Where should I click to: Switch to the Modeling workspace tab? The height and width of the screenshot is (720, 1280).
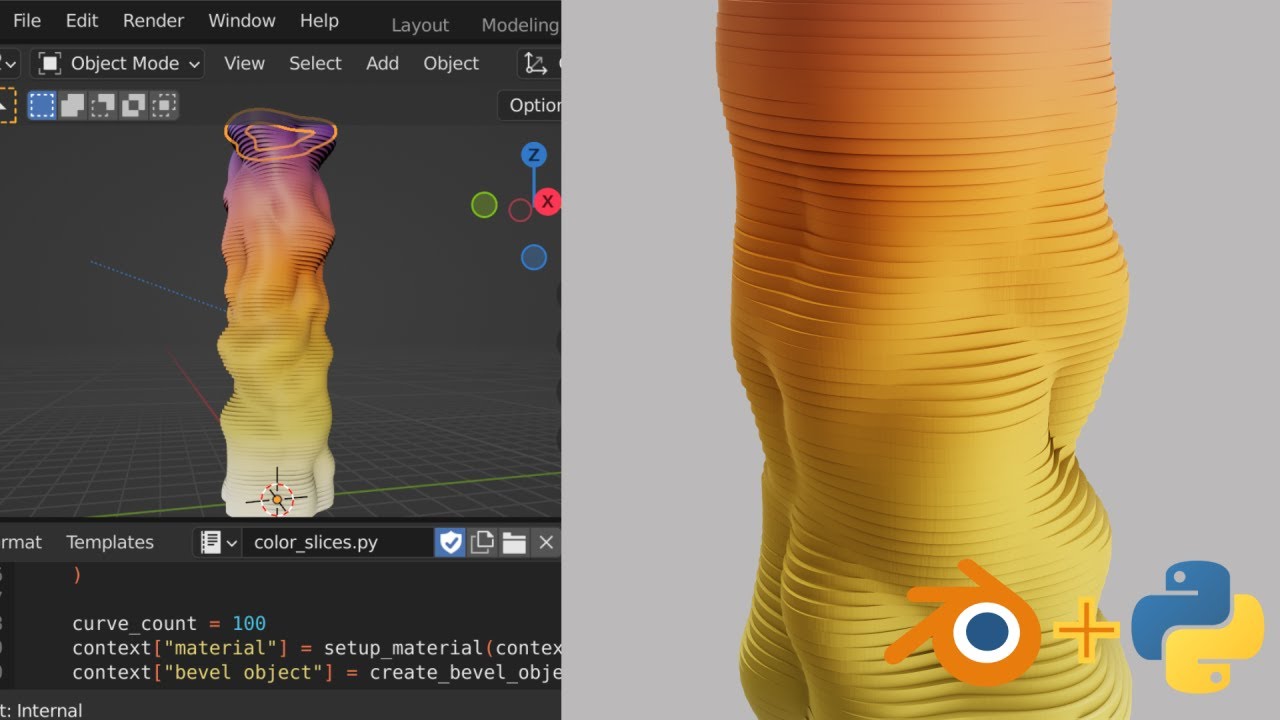click(519, 24)
